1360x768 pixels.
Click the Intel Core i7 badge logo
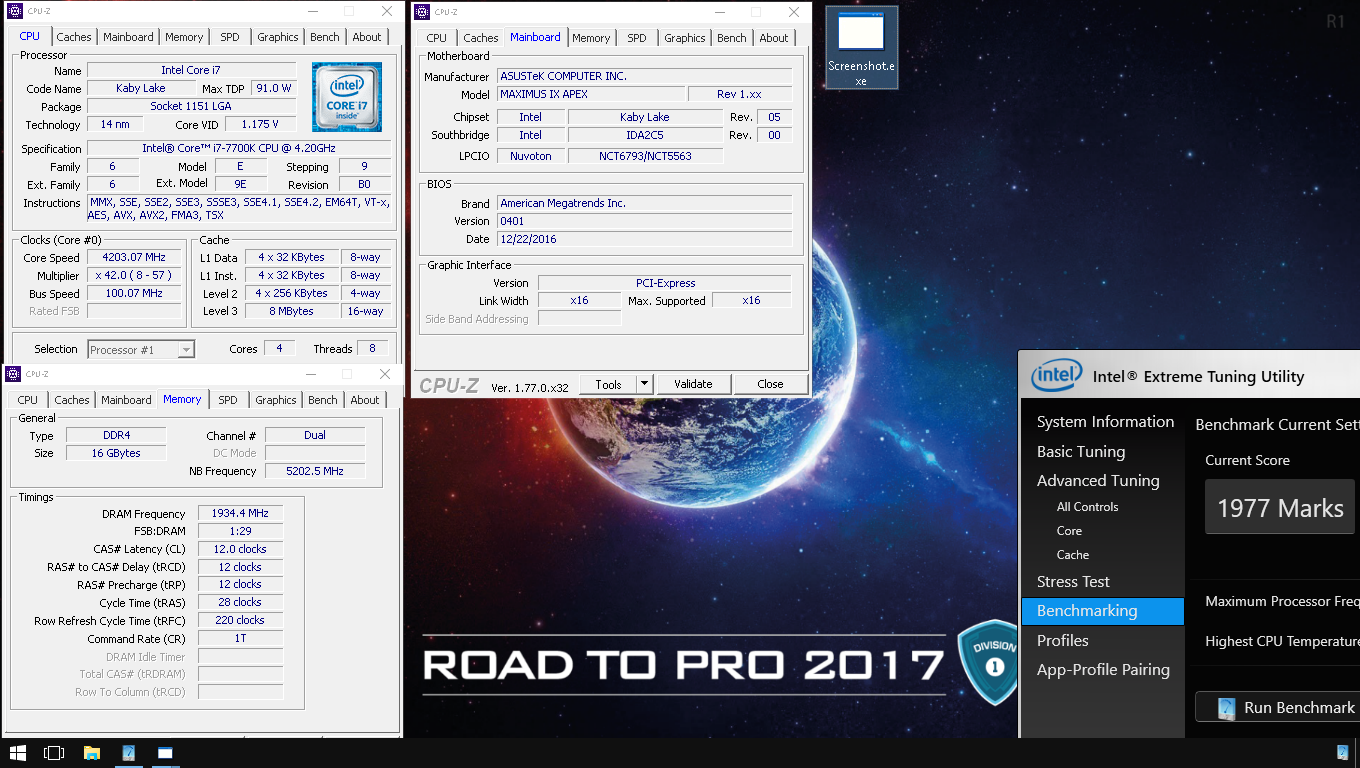point(347,97)
